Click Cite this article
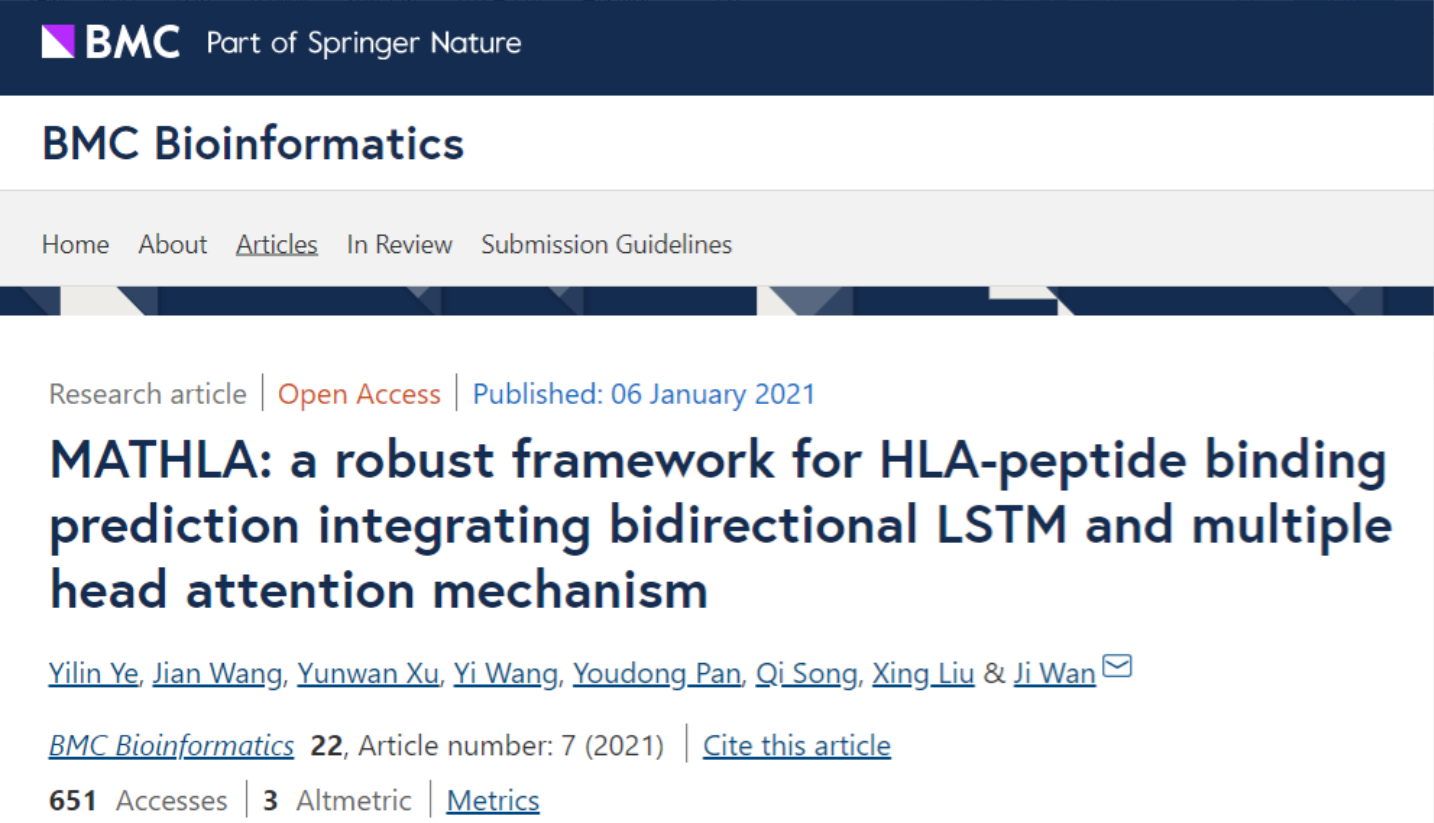Viewport: 1434px width, 823px height. tap(797, 745)
